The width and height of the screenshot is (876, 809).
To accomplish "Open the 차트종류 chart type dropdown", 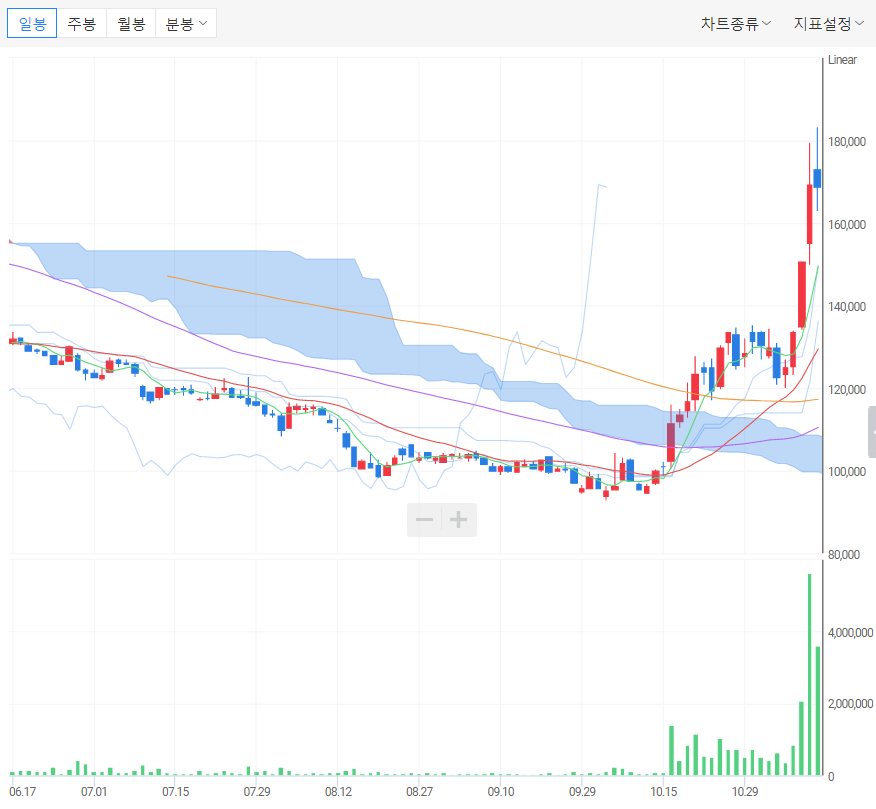I will pyautogui.click(x=735, y=23).
